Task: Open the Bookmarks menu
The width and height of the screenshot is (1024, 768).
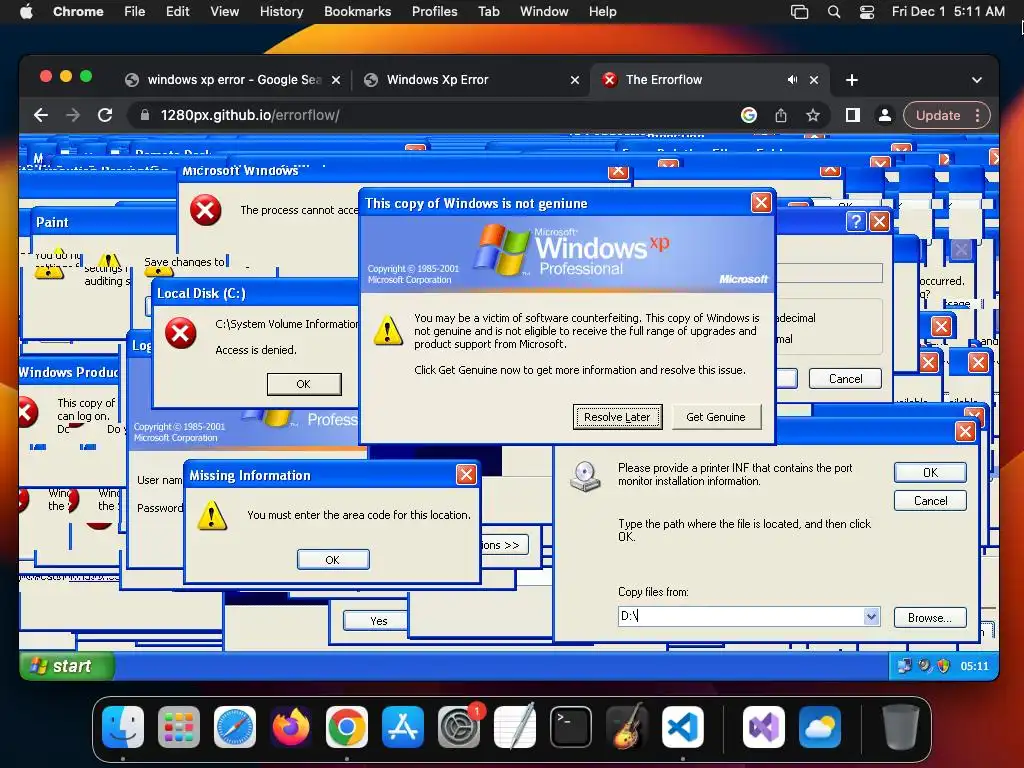Action: click(357, 12)
